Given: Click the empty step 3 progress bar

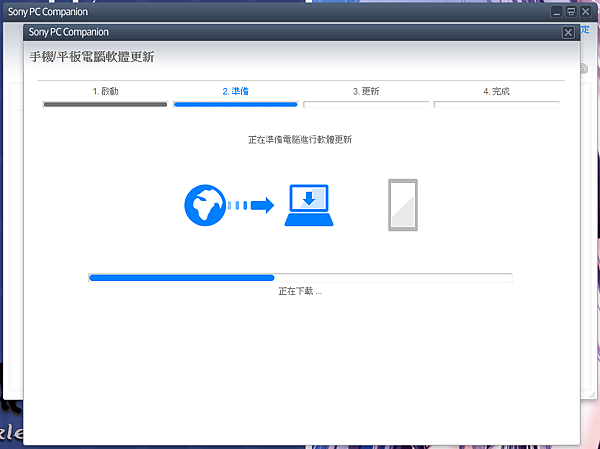Looking at the screenshot, I should pos(366,104).
